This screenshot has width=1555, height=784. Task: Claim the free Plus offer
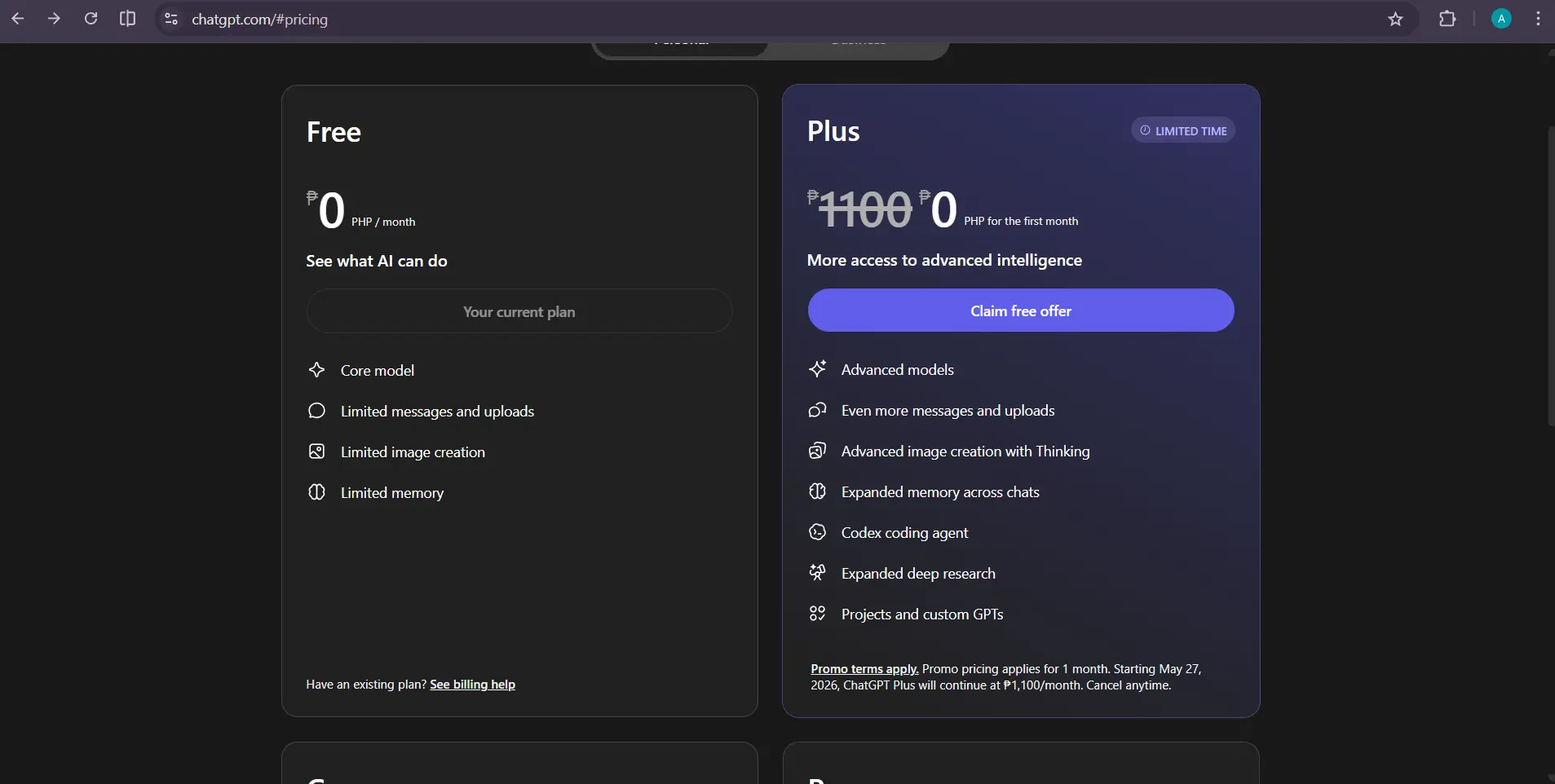pyautogui.click(x=1021, y=311)
